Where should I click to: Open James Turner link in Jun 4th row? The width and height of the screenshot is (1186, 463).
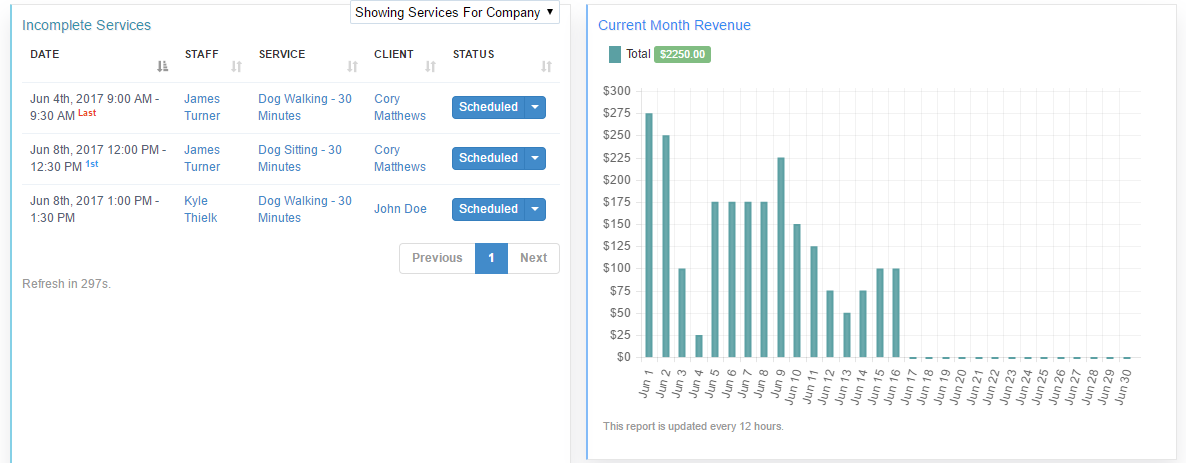tap(202, 107)
